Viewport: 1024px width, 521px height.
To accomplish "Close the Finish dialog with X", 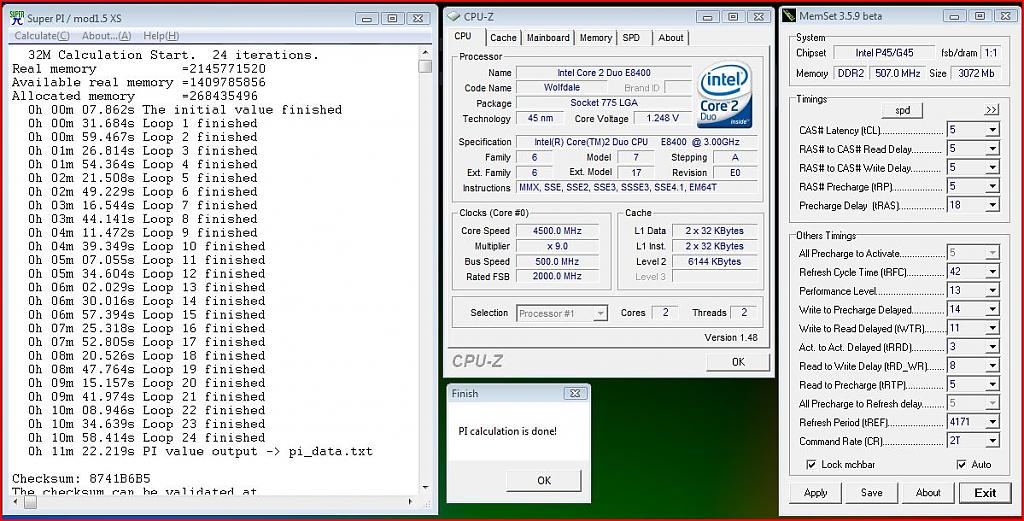I will click(575, 393).
